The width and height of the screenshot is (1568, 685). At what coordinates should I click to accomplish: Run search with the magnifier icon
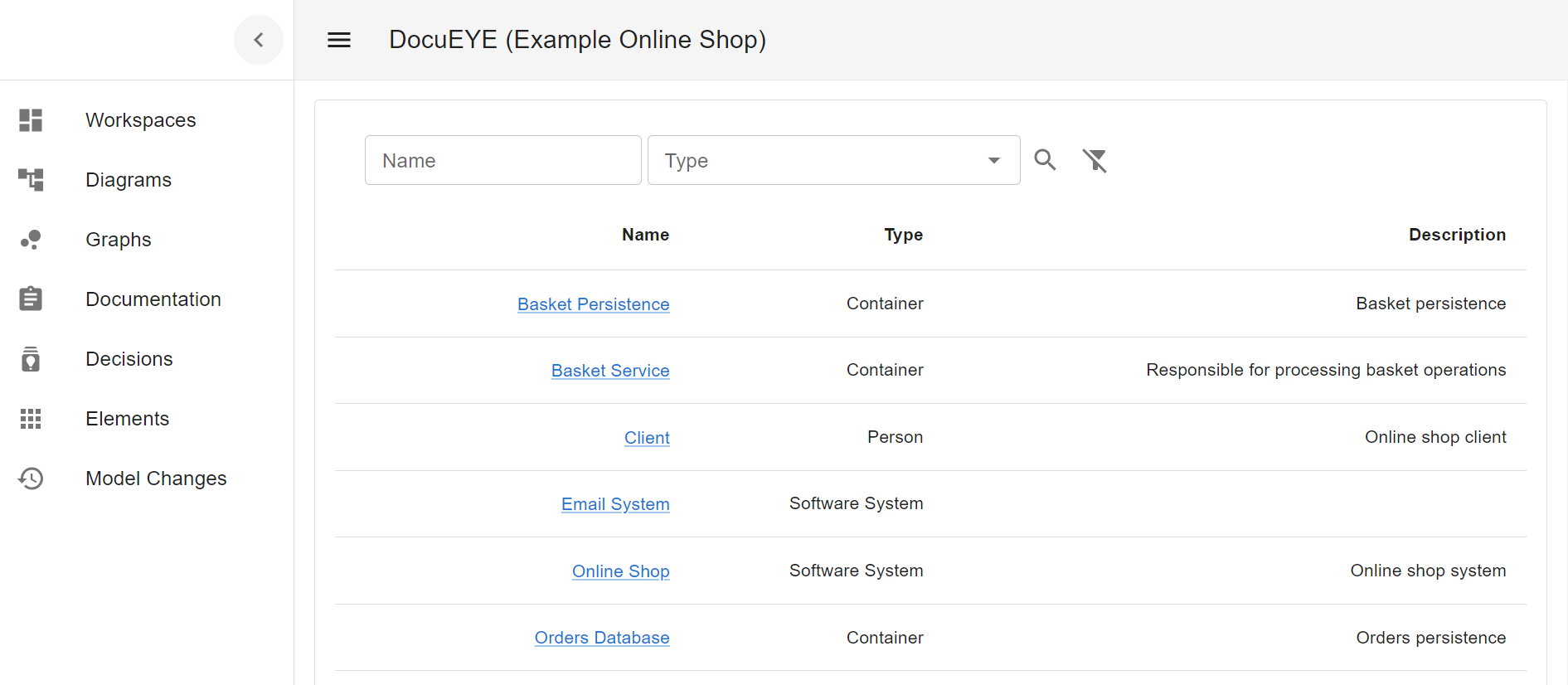pos(1045,160)
